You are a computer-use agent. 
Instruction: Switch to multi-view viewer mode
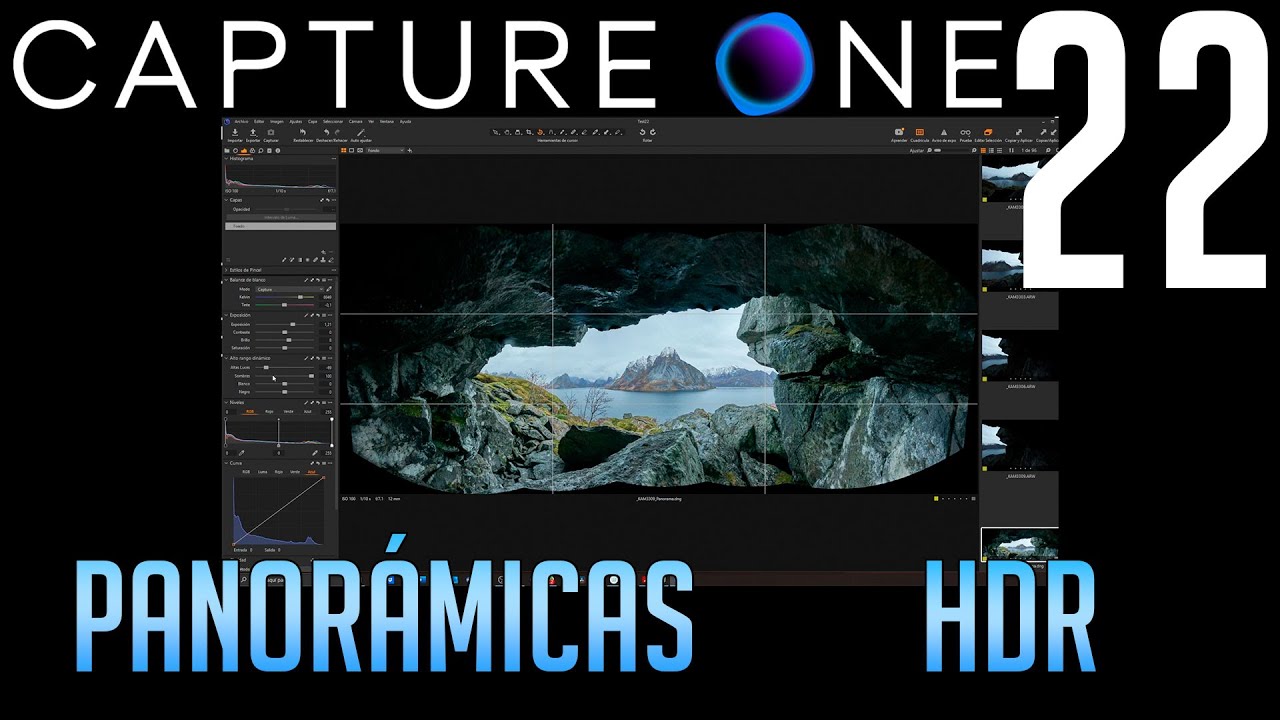point(344,150)
